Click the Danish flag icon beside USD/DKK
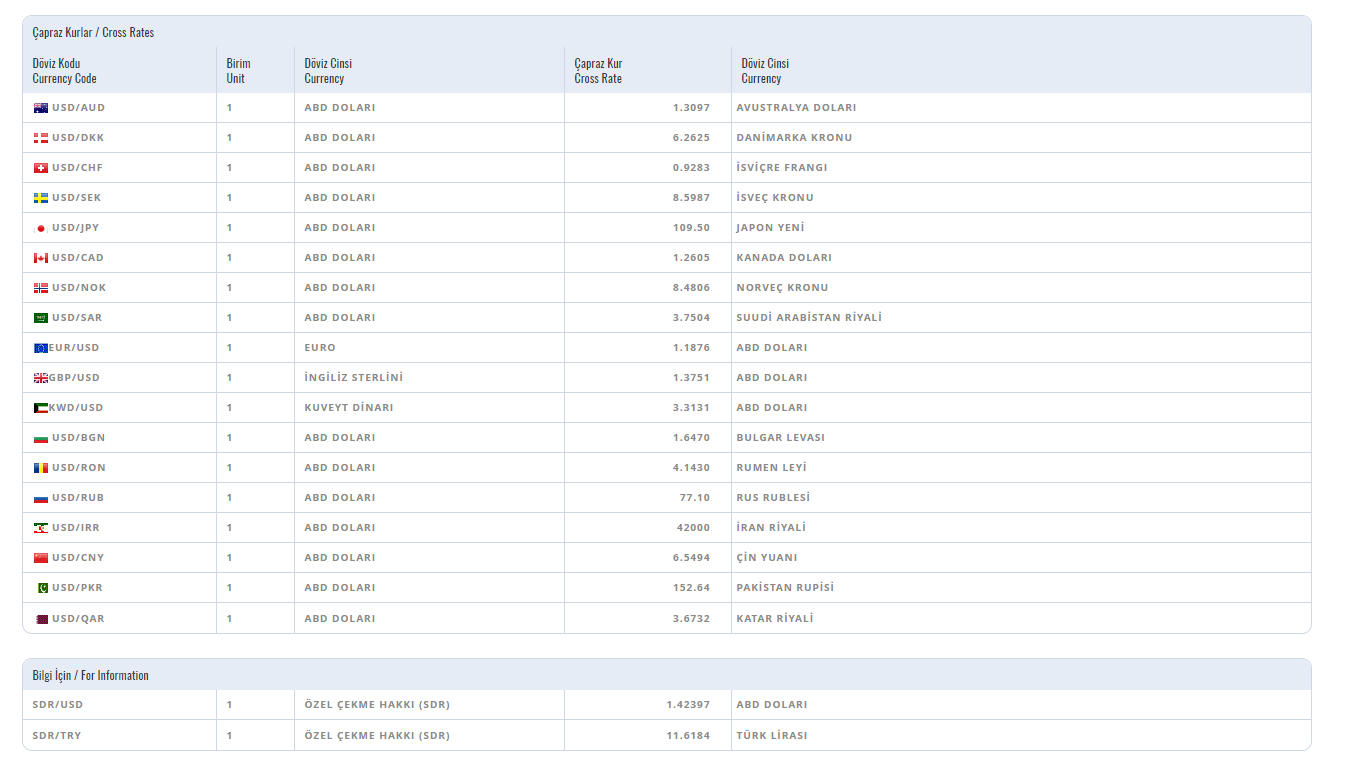Screen dimensions: 1363x770 pos(41,138)
